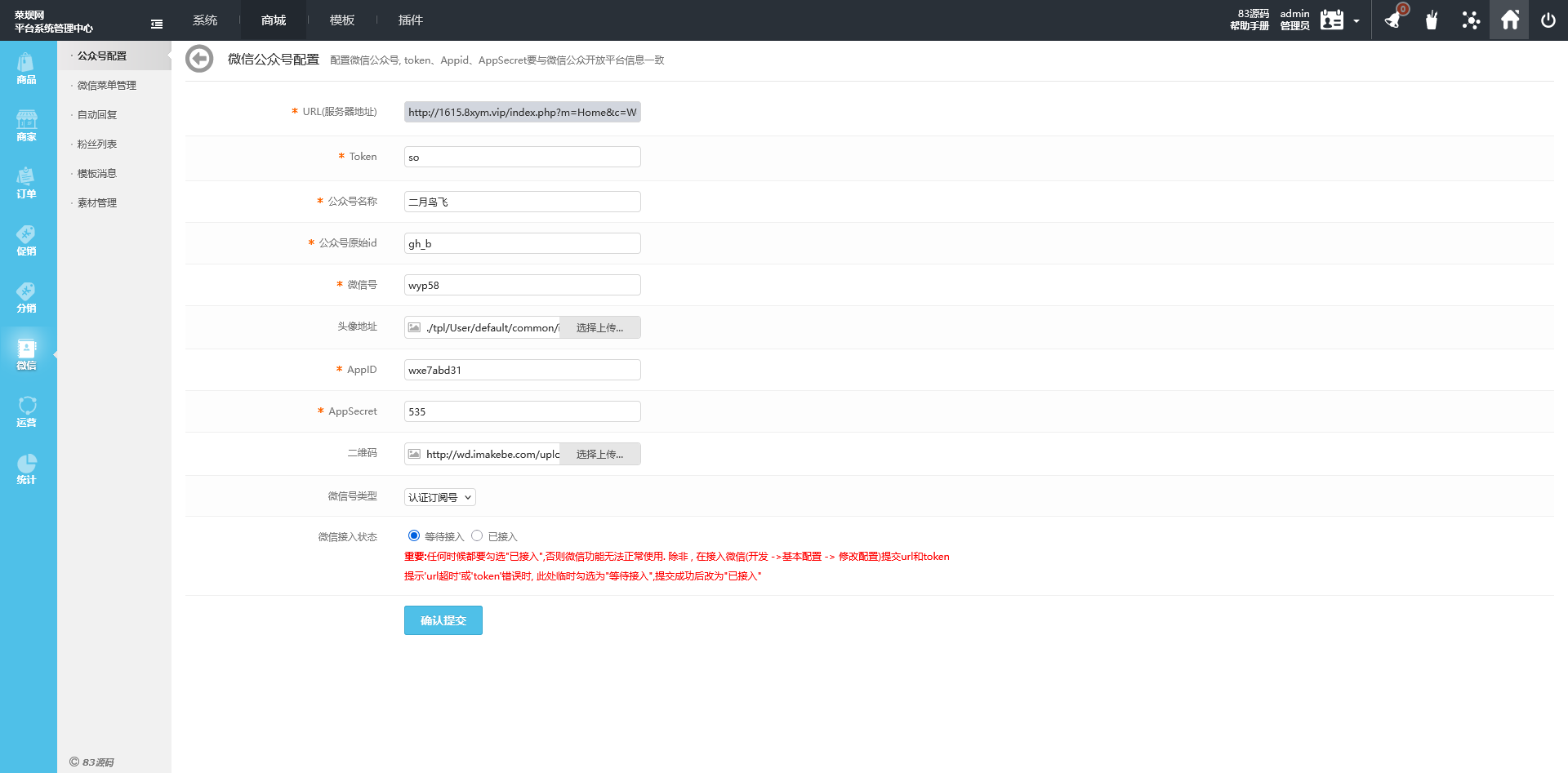Open the 分销 (distribution) sidebar section

click(26, 297)
